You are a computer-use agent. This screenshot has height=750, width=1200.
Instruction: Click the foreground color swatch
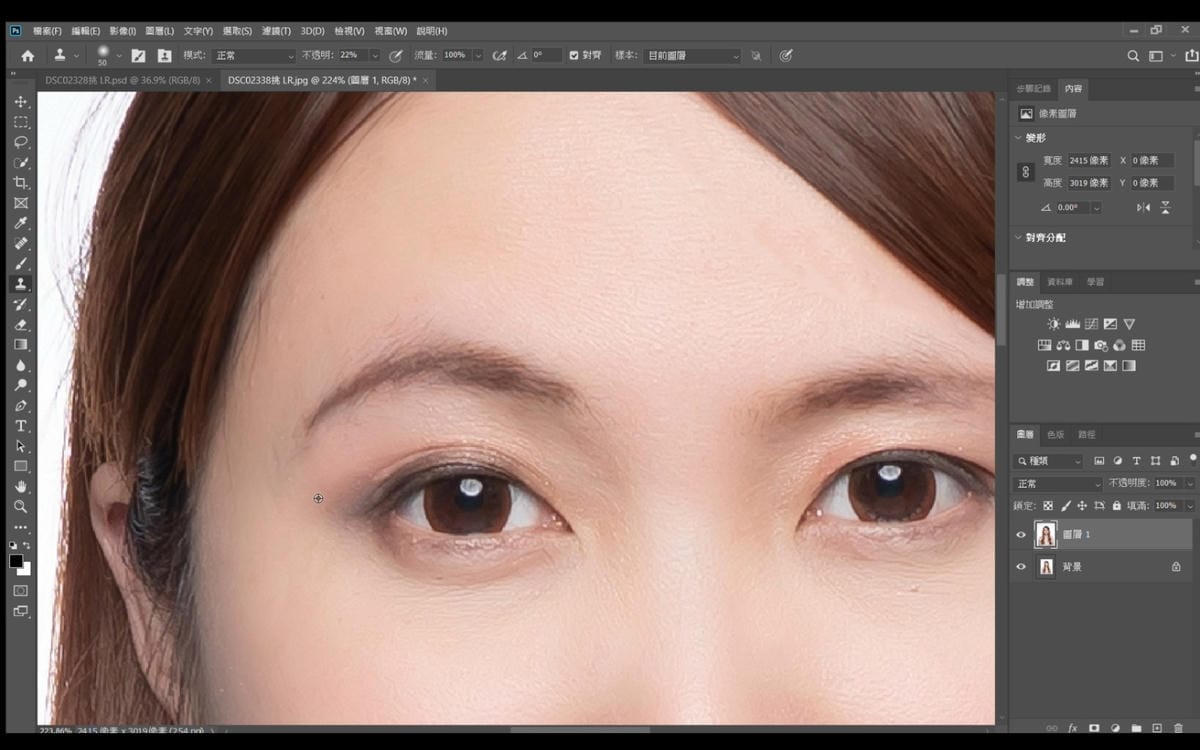pos(16,562)
